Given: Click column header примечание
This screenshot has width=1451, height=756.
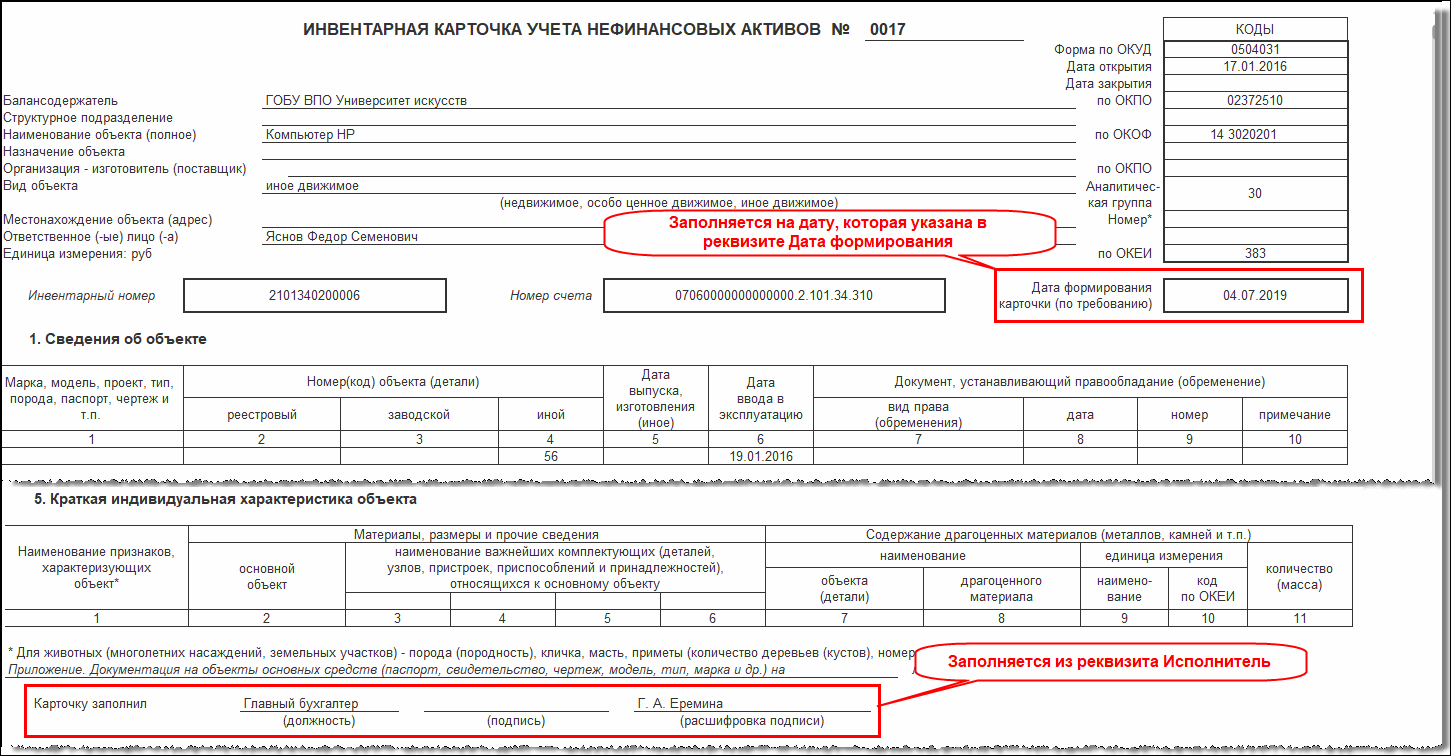Looking at the screenshot, I should (x=1295, y=414).
